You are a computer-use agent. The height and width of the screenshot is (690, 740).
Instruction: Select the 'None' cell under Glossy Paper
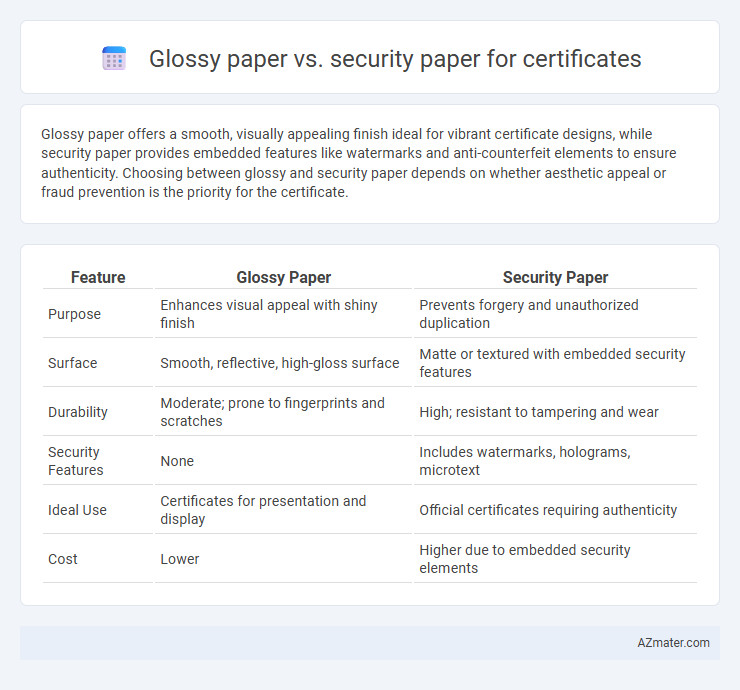coord(284,461)
